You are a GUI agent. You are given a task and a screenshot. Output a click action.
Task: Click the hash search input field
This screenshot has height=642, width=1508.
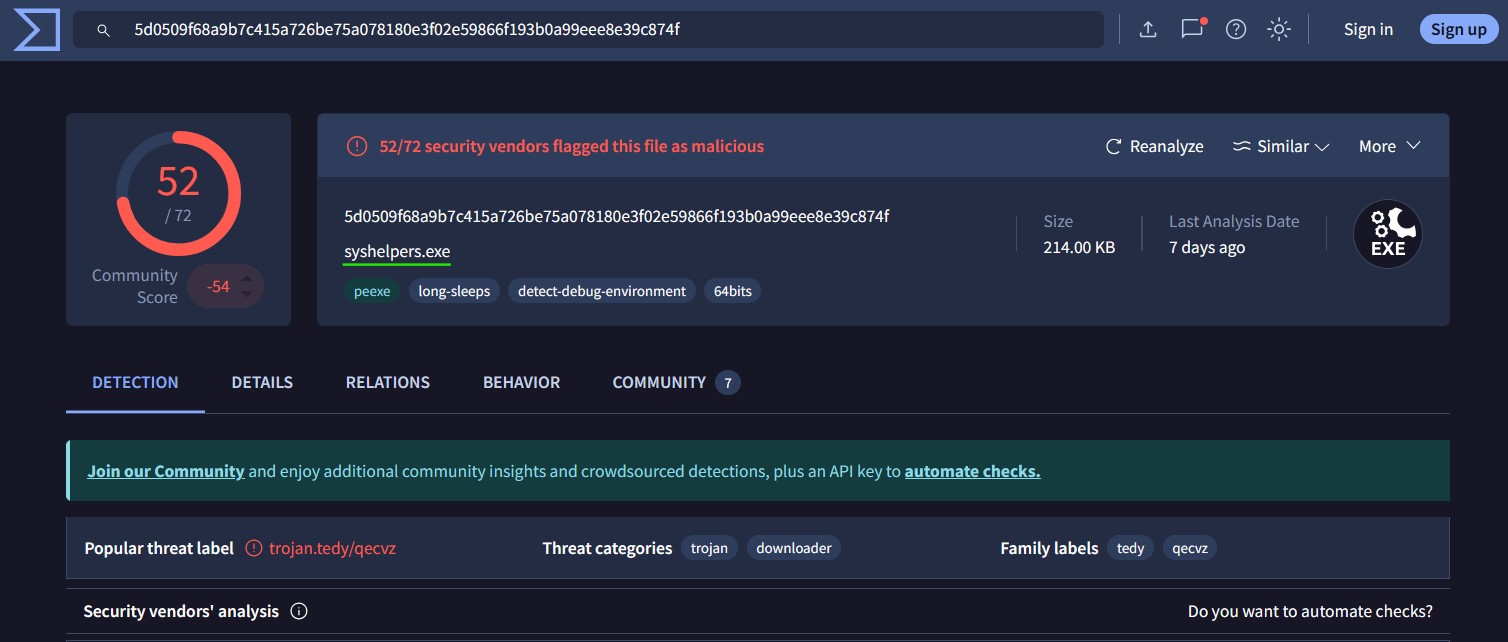coord(588,30)
